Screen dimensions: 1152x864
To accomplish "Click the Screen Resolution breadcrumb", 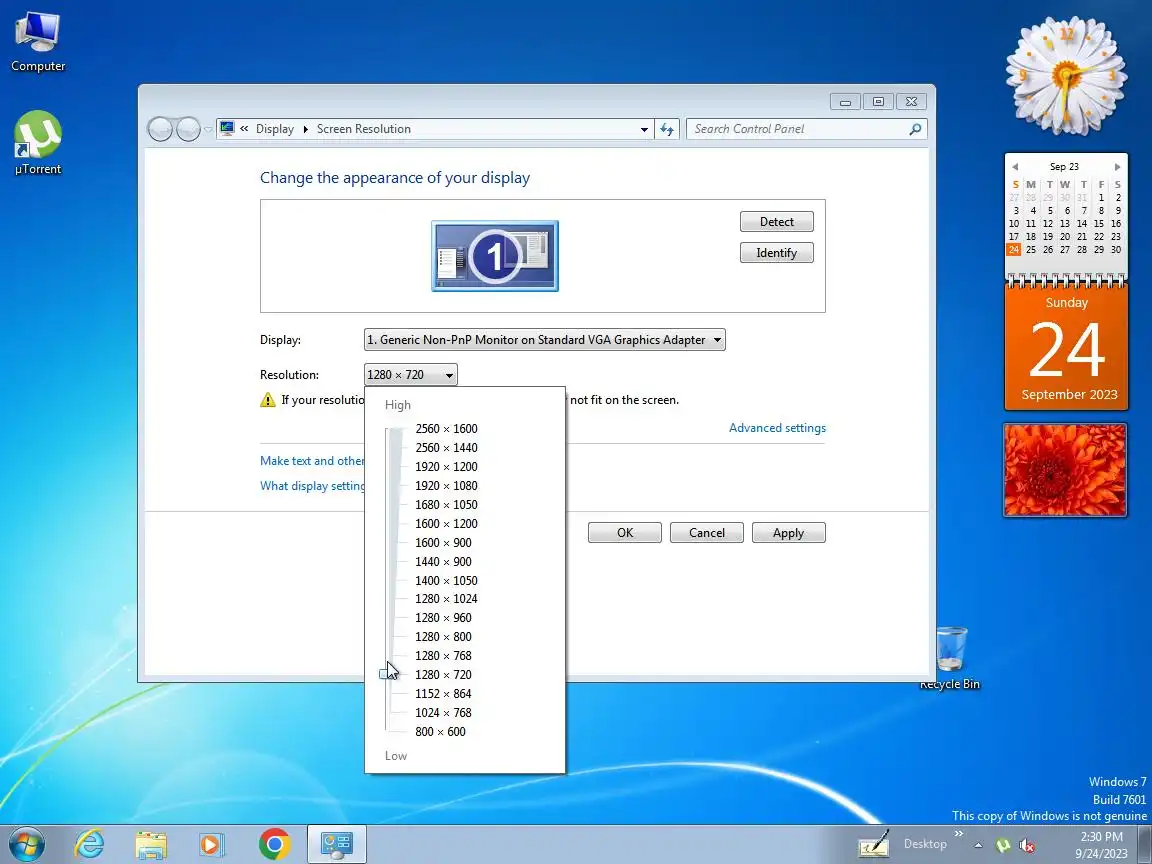I will tap(364, 129).
